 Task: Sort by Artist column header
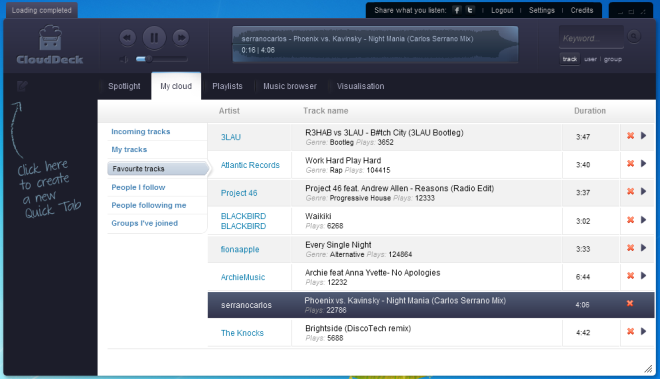[229, 111]
